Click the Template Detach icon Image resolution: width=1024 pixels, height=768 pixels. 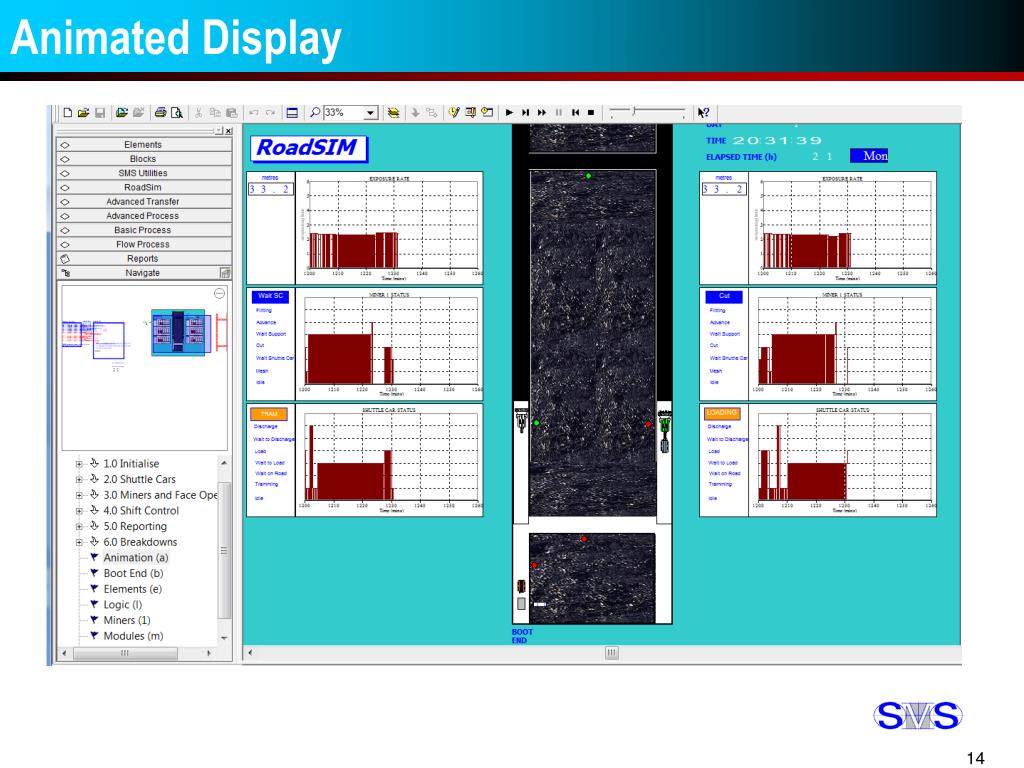[138, 113]
